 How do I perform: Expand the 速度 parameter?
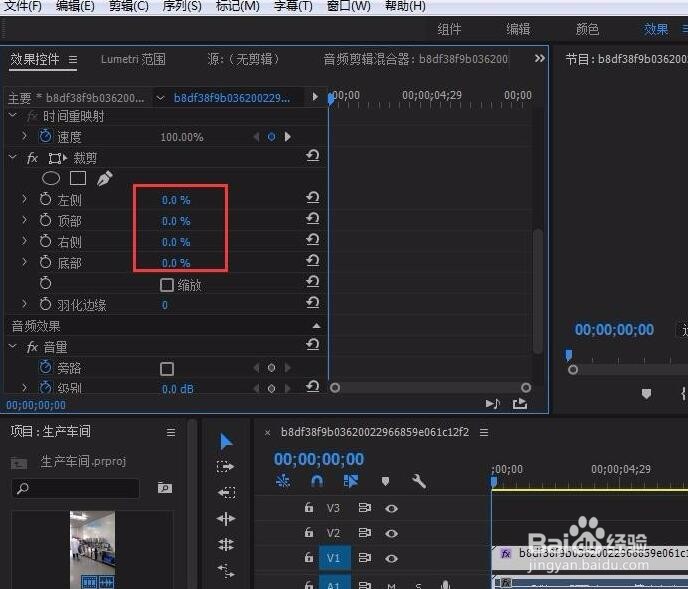pos(24,136)
